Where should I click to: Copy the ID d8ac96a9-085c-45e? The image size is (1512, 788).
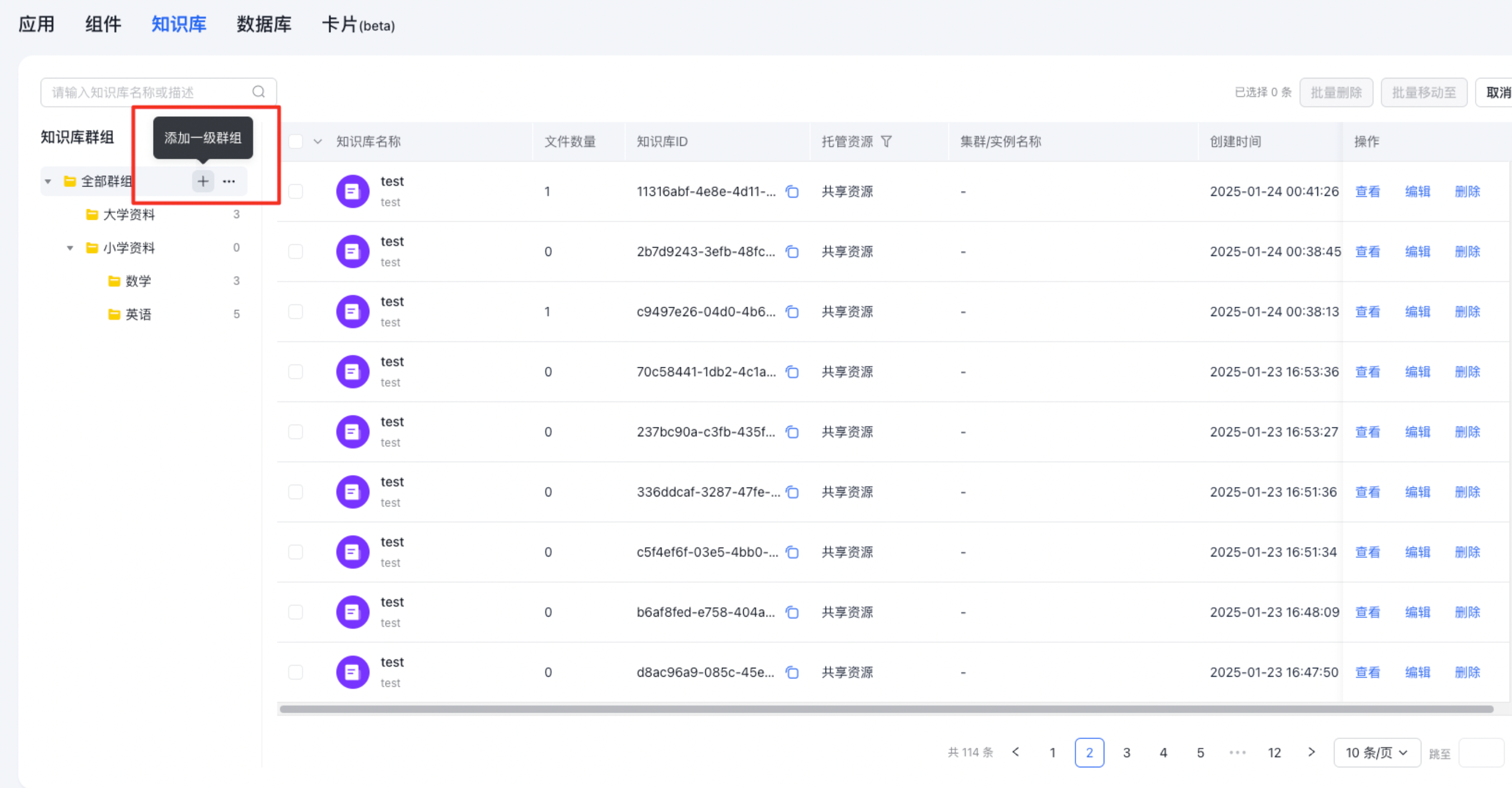coord(792,672)
